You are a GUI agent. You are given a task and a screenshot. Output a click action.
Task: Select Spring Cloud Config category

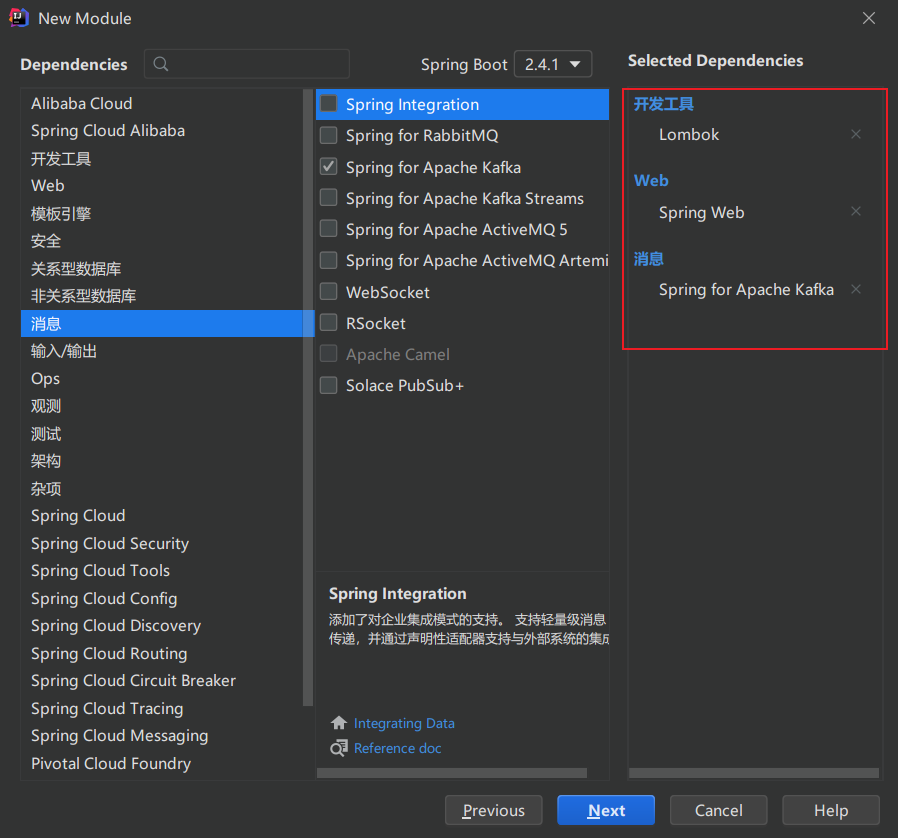pyautogui.click(x=162, y=599)
